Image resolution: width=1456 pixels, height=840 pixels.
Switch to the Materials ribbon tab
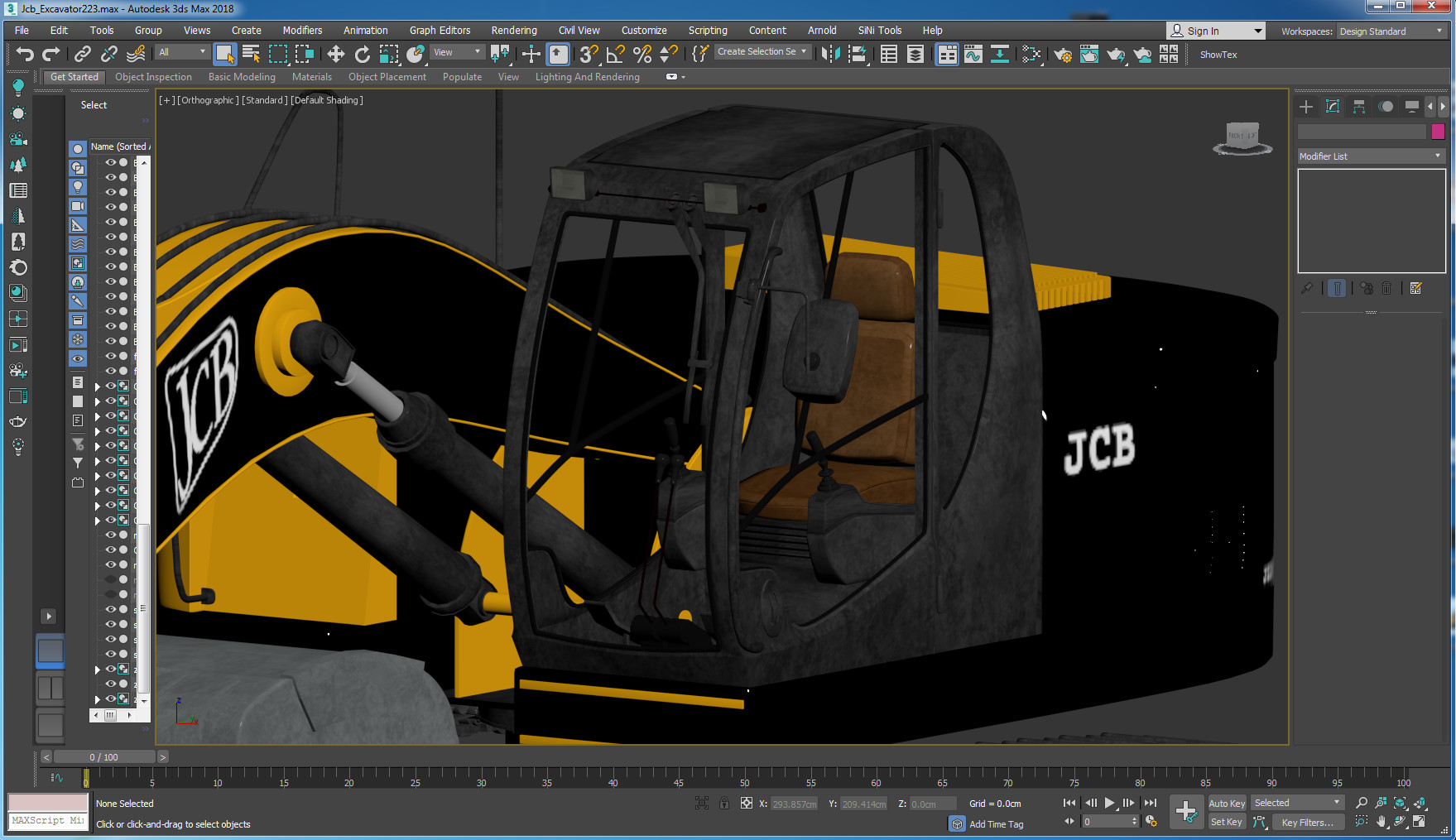(x=312, y=76)
